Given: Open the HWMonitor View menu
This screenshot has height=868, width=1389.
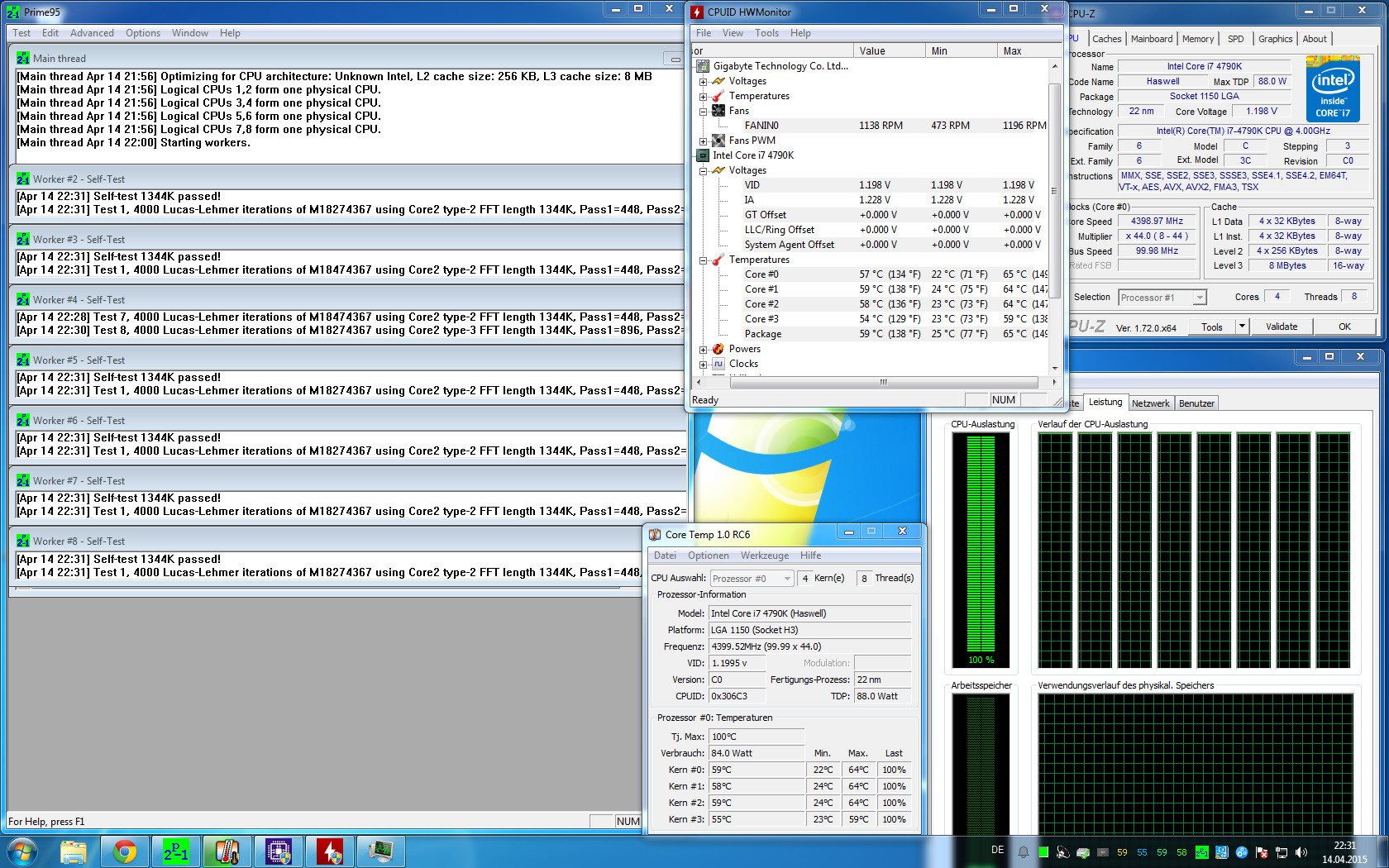Looking at the screenshot, I should click(x=733, y=33).
